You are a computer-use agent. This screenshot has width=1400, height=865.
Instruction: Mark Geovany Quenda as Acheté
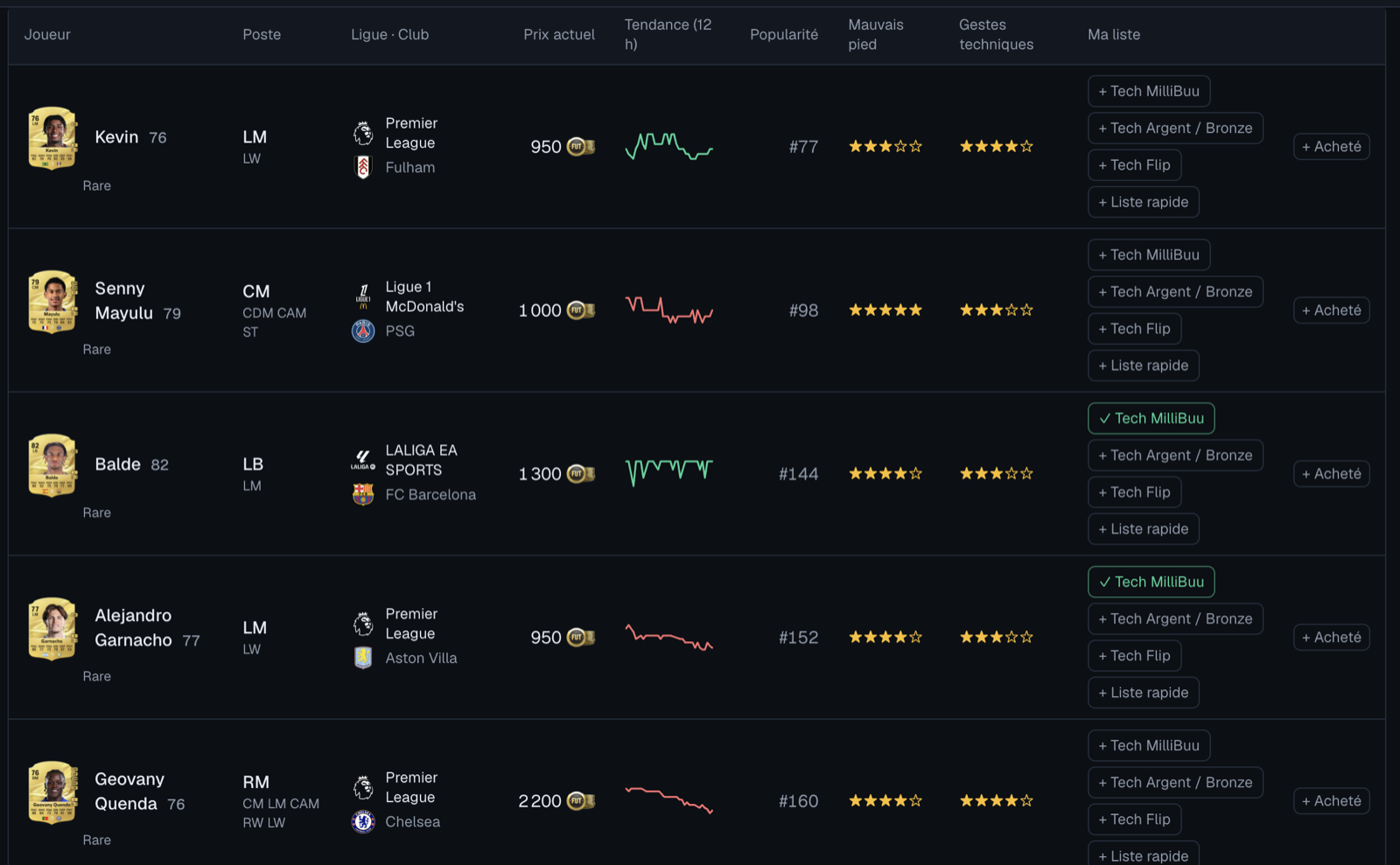click(x=1332, y=801)
